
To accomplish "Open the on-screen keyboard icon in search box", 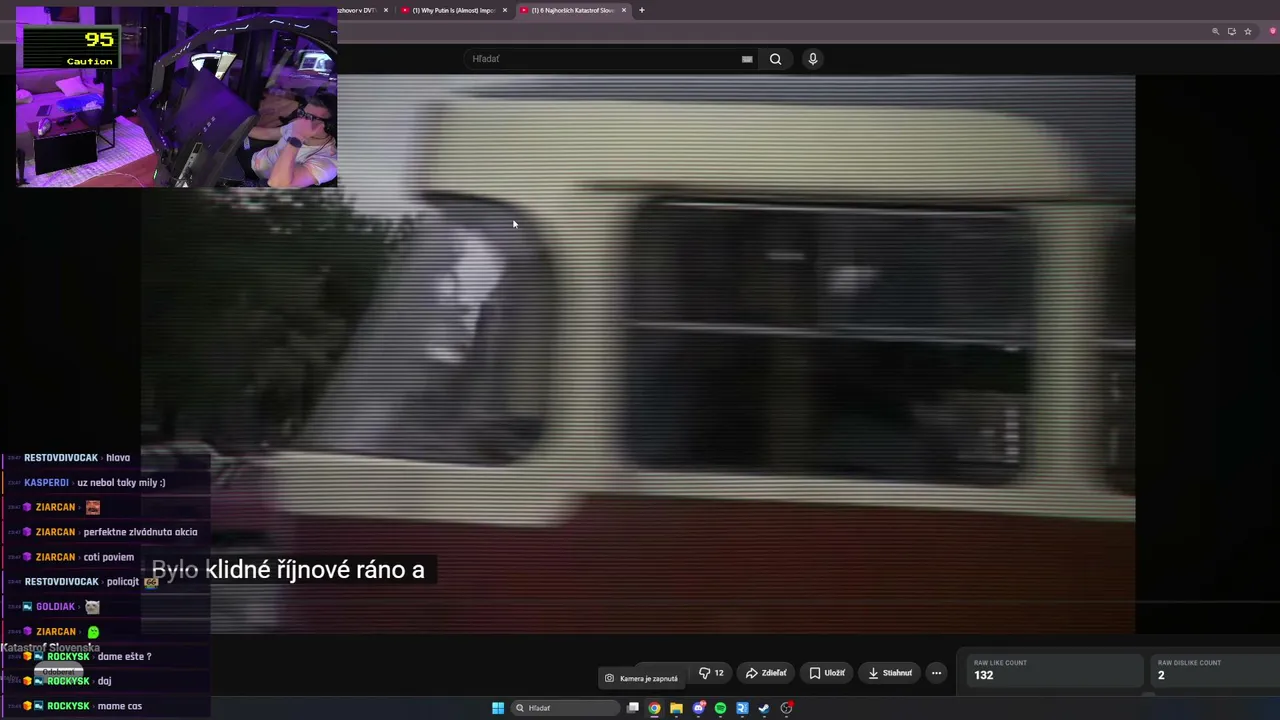I will [747, 59].
